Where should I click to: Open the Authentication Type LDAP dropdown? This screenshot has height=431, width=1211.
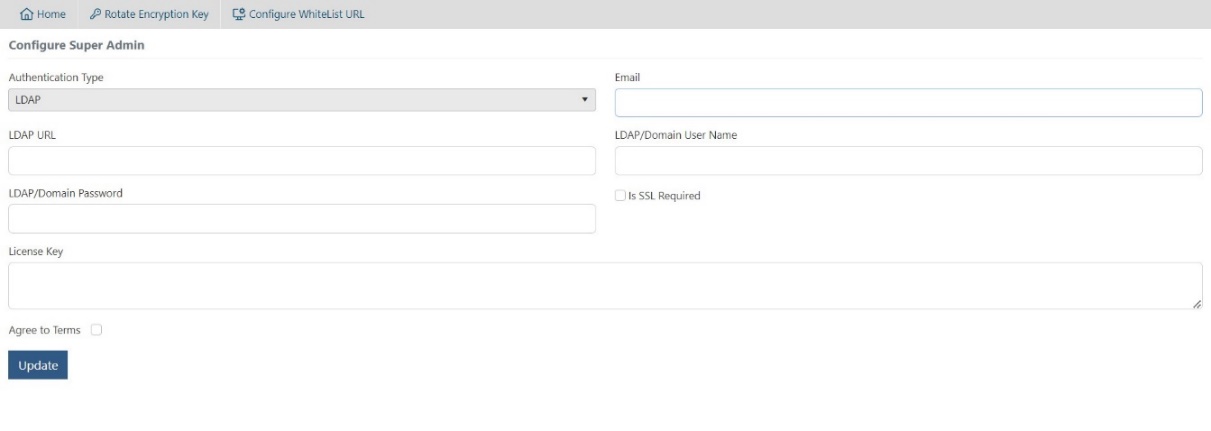(x=302, y=100)
